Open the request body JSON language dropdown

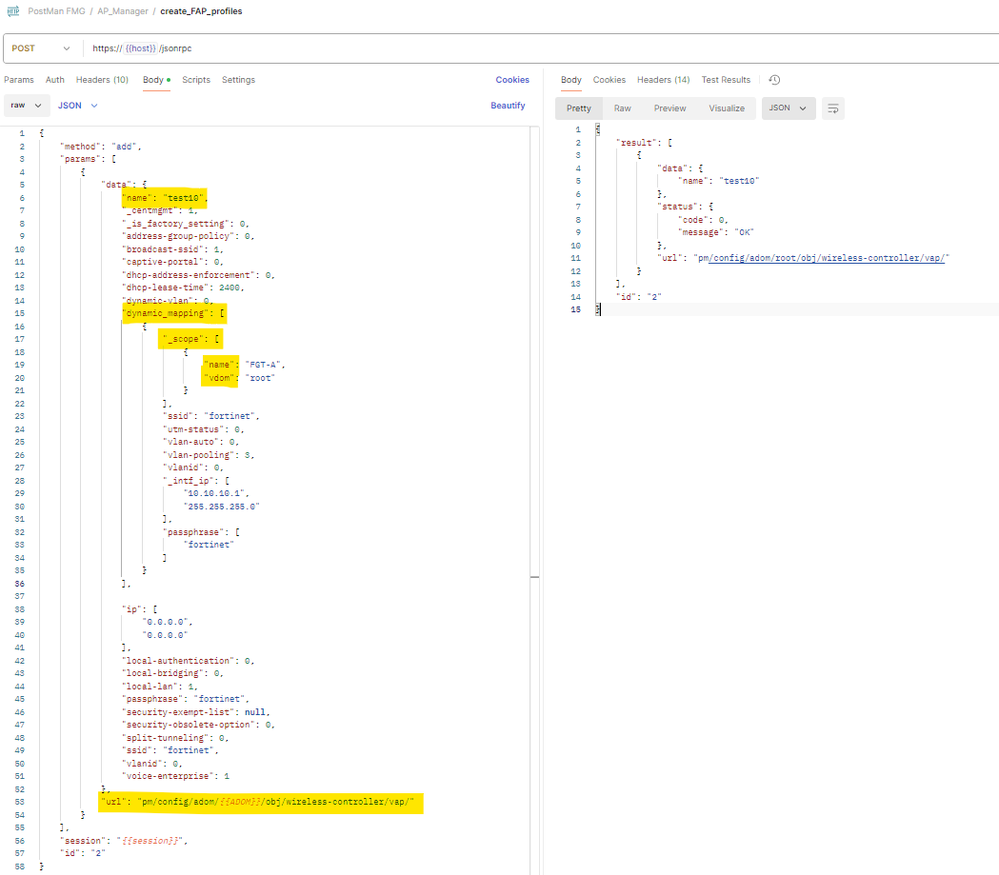pos(78,106)
